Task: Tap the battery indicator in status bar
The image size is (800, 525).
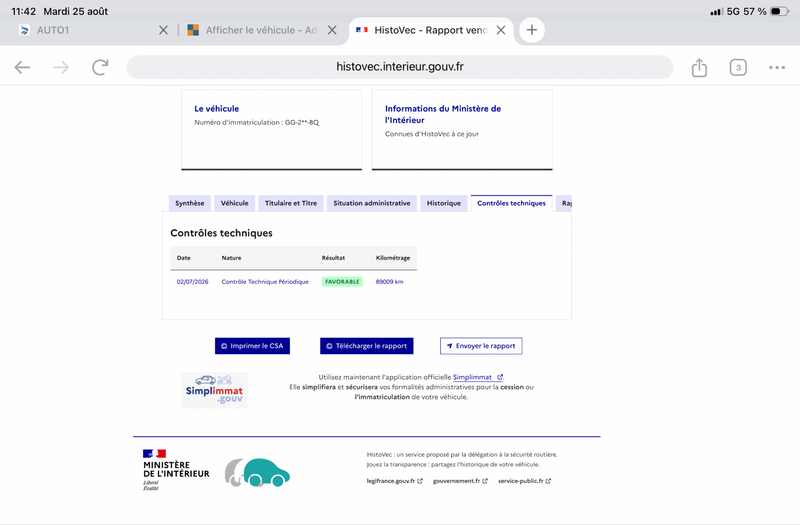Action: (x=780, y=11)
